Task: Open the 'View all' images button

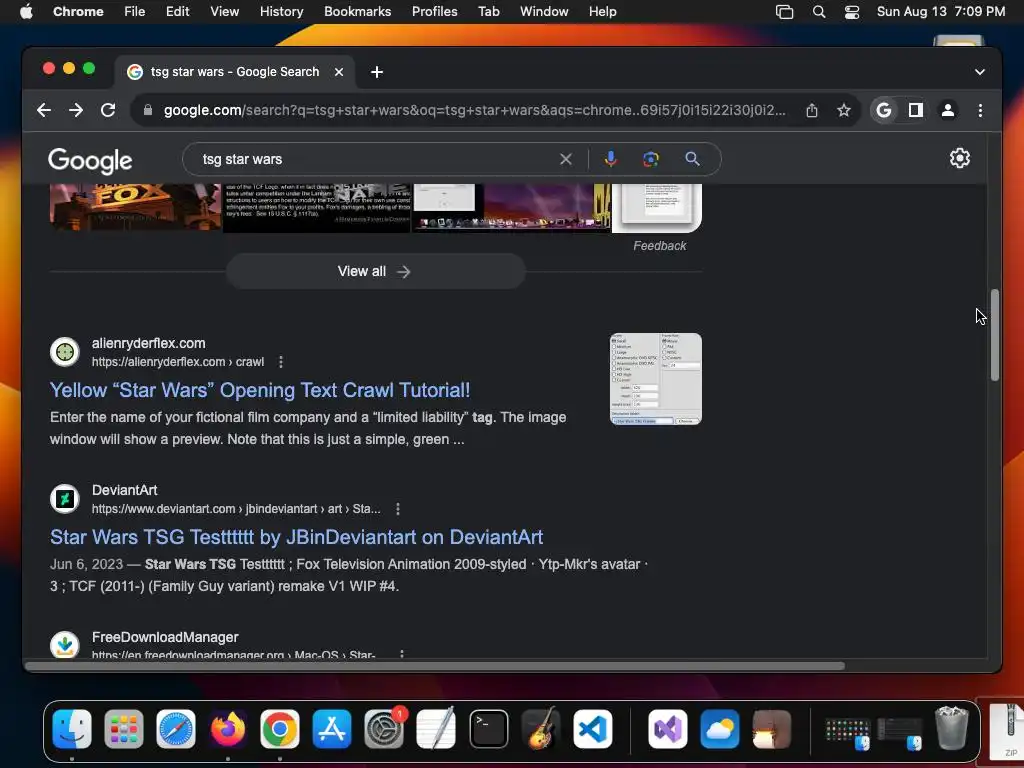Action: 376,271
